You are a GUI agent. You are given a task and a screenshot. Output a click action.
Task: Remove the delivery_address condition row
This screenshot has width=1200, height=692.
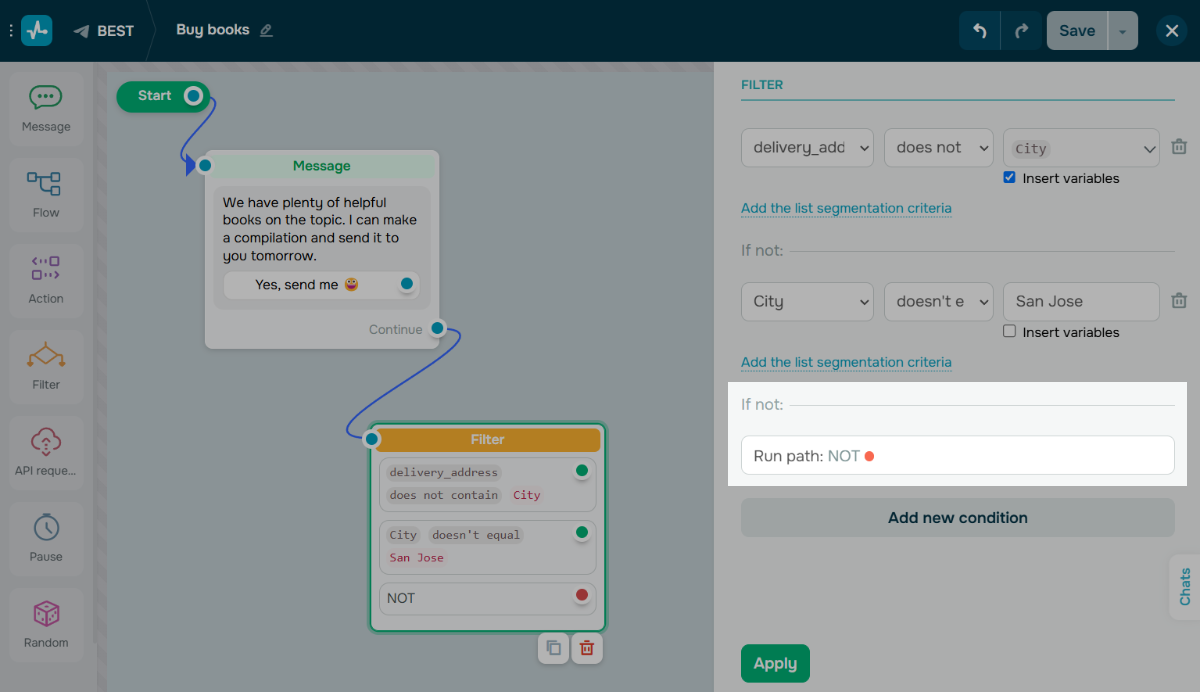tap(1179, 147)
